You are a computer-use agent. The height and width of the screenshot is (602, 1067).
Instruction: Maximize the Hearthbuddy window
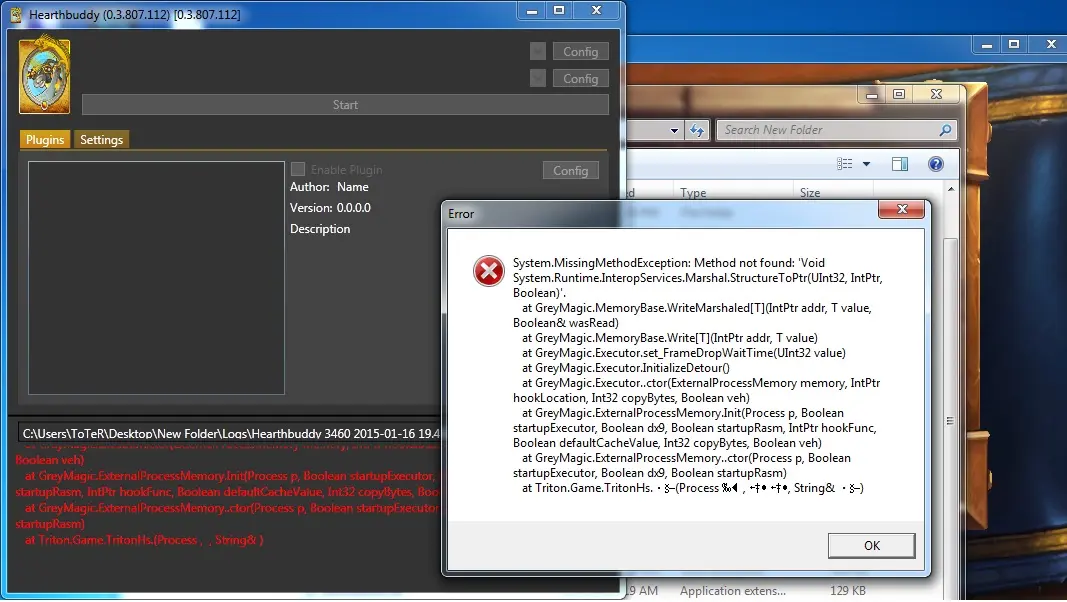tap(559, 11)
